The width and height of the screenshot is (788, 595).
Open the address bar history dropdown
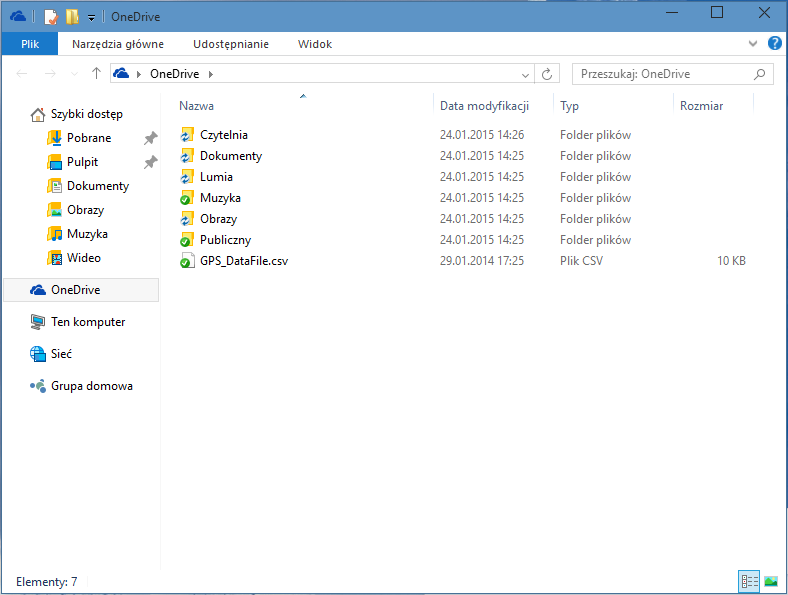coord(526,74)
